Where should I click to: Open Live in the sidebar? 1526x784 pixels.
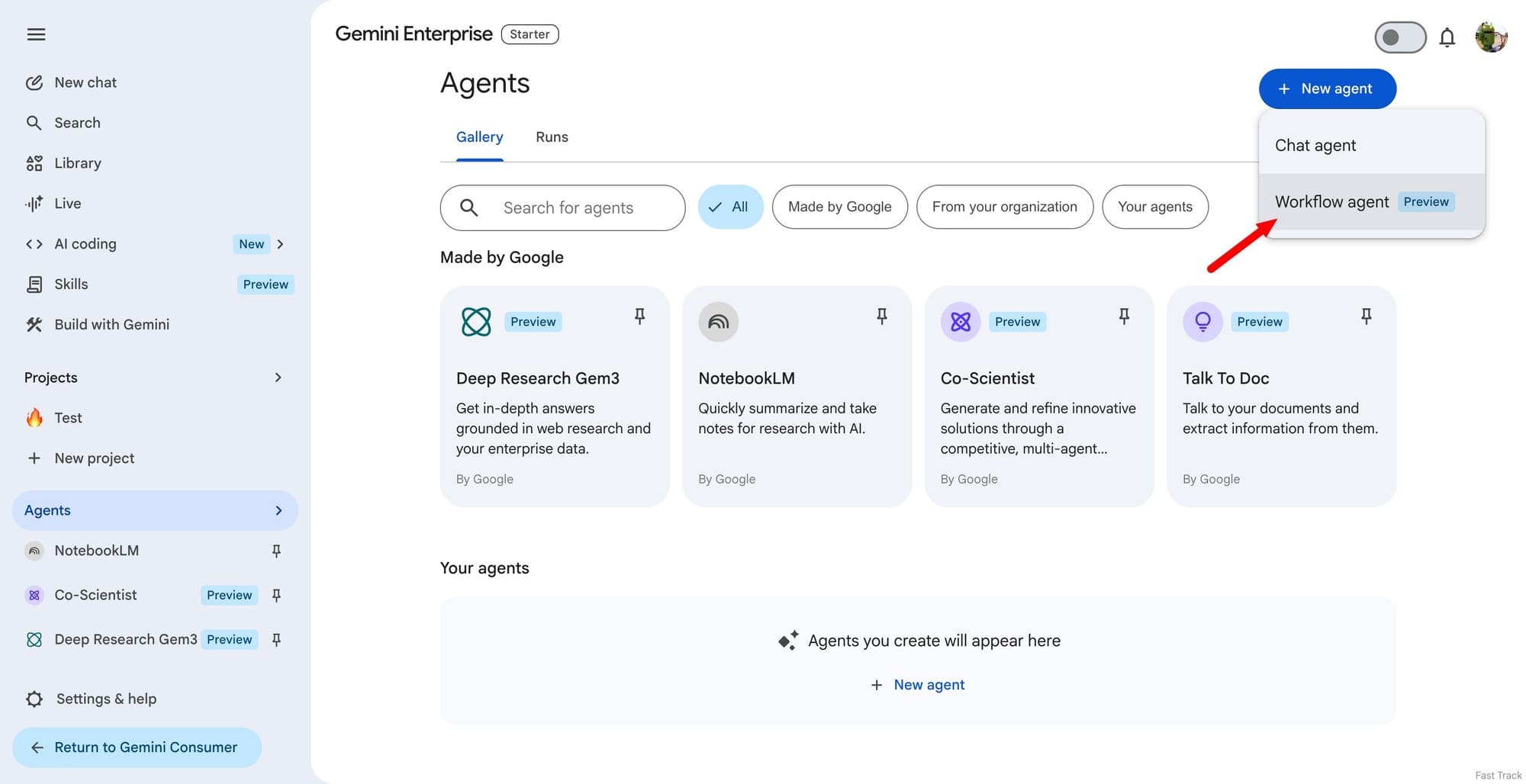coord(155,204)
